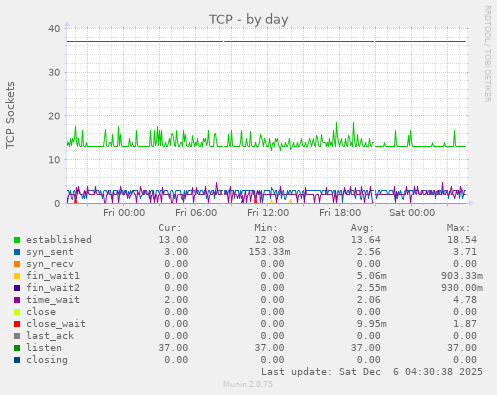Select the 'close_wait' legend label
This screenshot has width=497, height=395.
coord(56,324)
